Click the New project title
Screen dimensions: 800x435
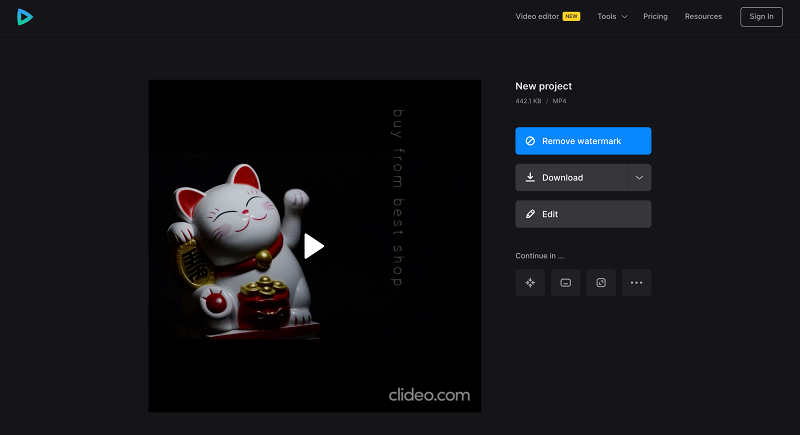(x=543, y=86)
